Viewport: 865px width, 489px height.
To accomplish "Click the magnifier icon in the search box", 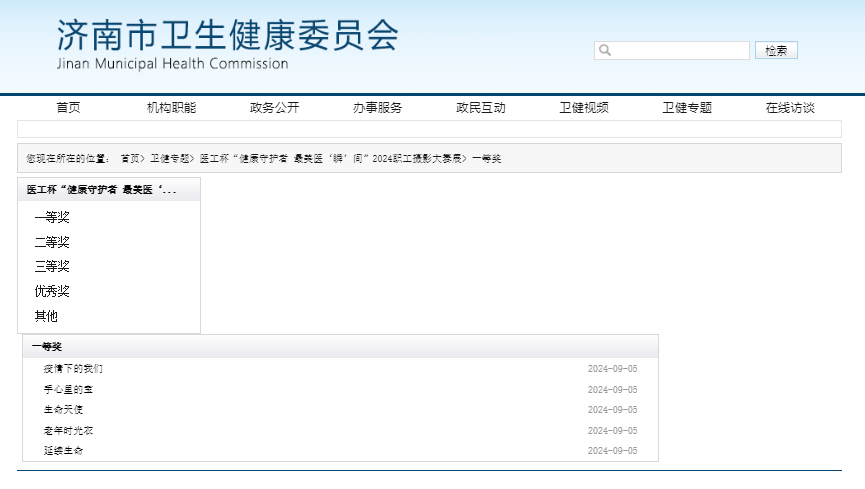I will pyautogui.click(x=605, y=50).
